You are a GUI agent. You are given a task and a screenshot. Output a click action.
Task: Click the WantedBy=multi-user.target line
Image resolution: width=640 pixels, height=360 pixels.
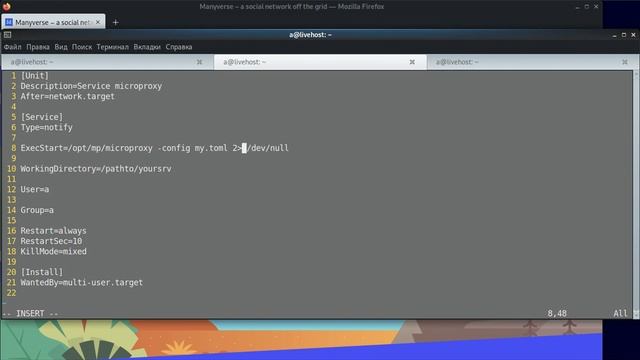[x=82, y=282]
